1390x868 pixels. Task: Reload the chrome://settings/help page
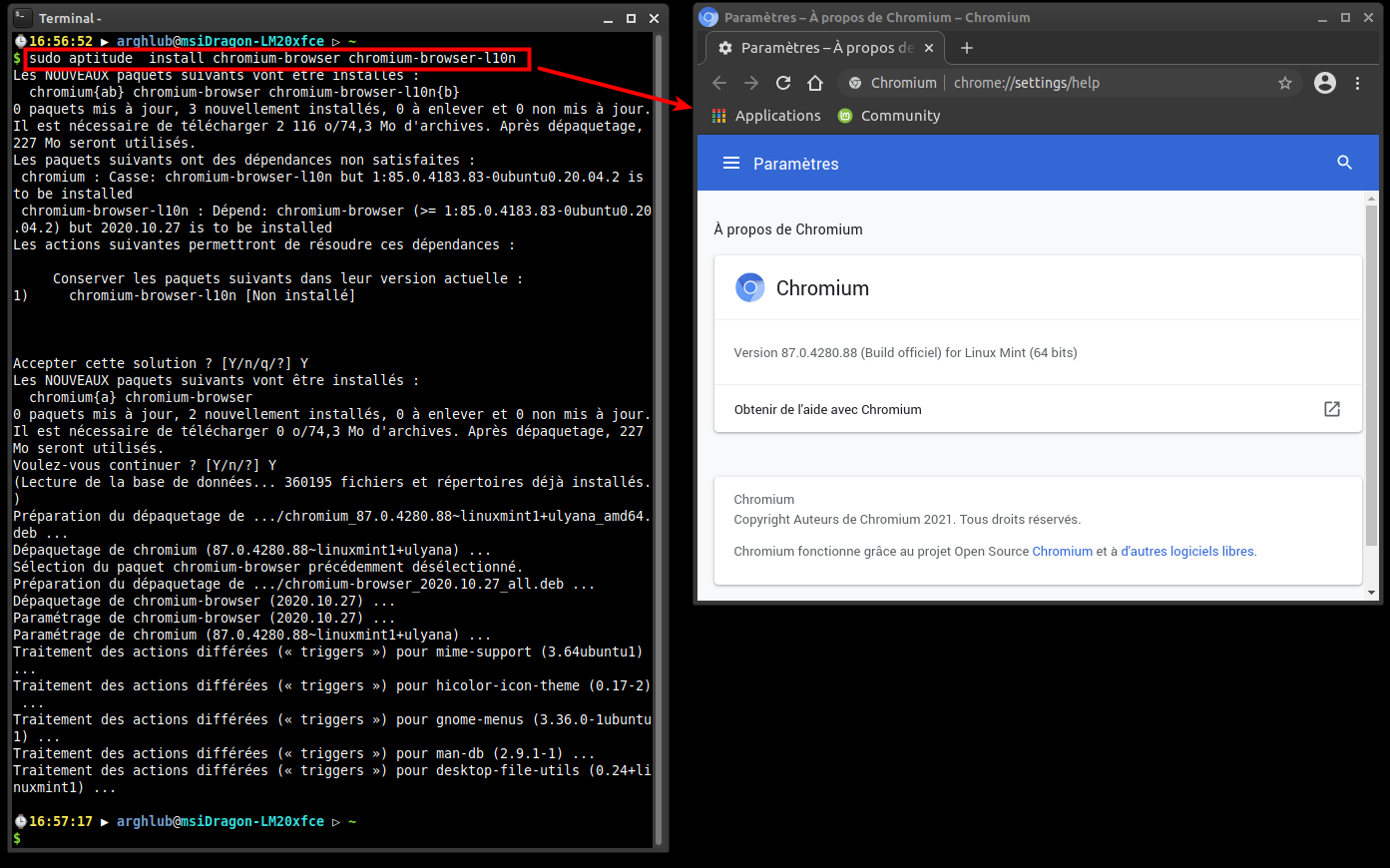pos(783,83)
